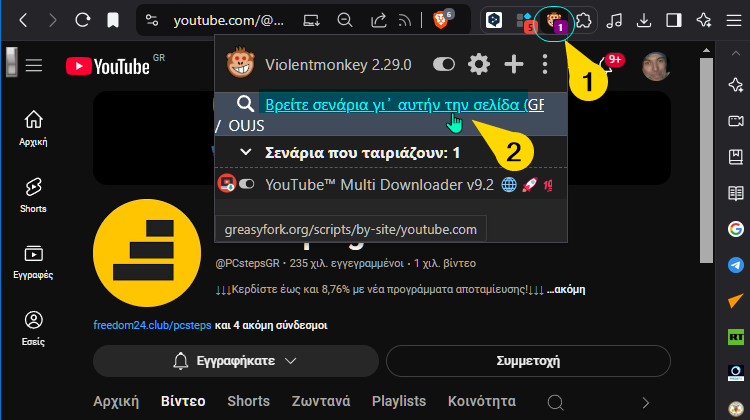The width and height of the screenshot is (750, 420).
Task: Open the Leo AI sparkle icon in toolbar
Action: [704, 20]
